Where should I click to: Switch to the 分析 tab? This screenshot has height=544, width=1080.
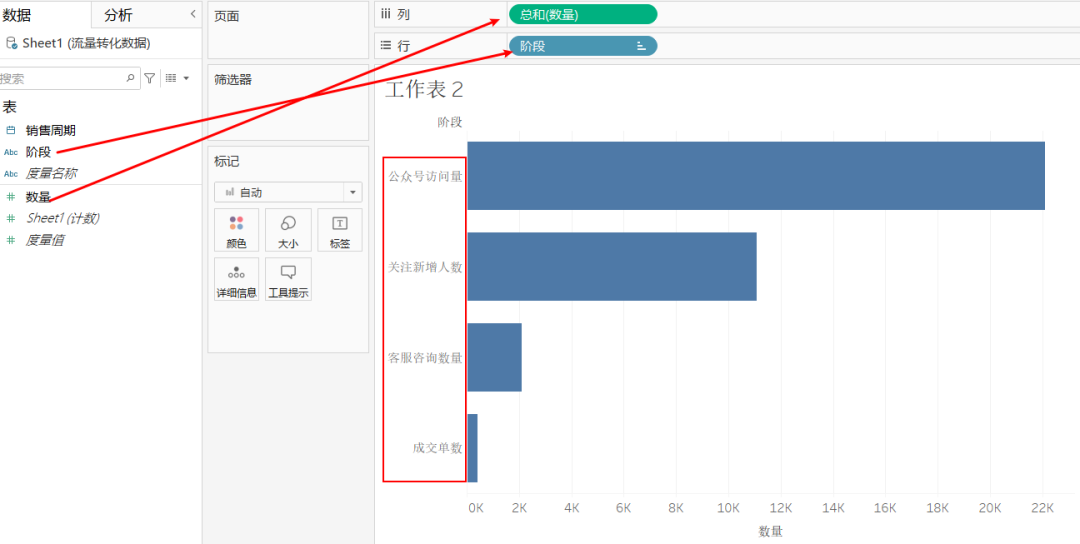tap(118, 15)
